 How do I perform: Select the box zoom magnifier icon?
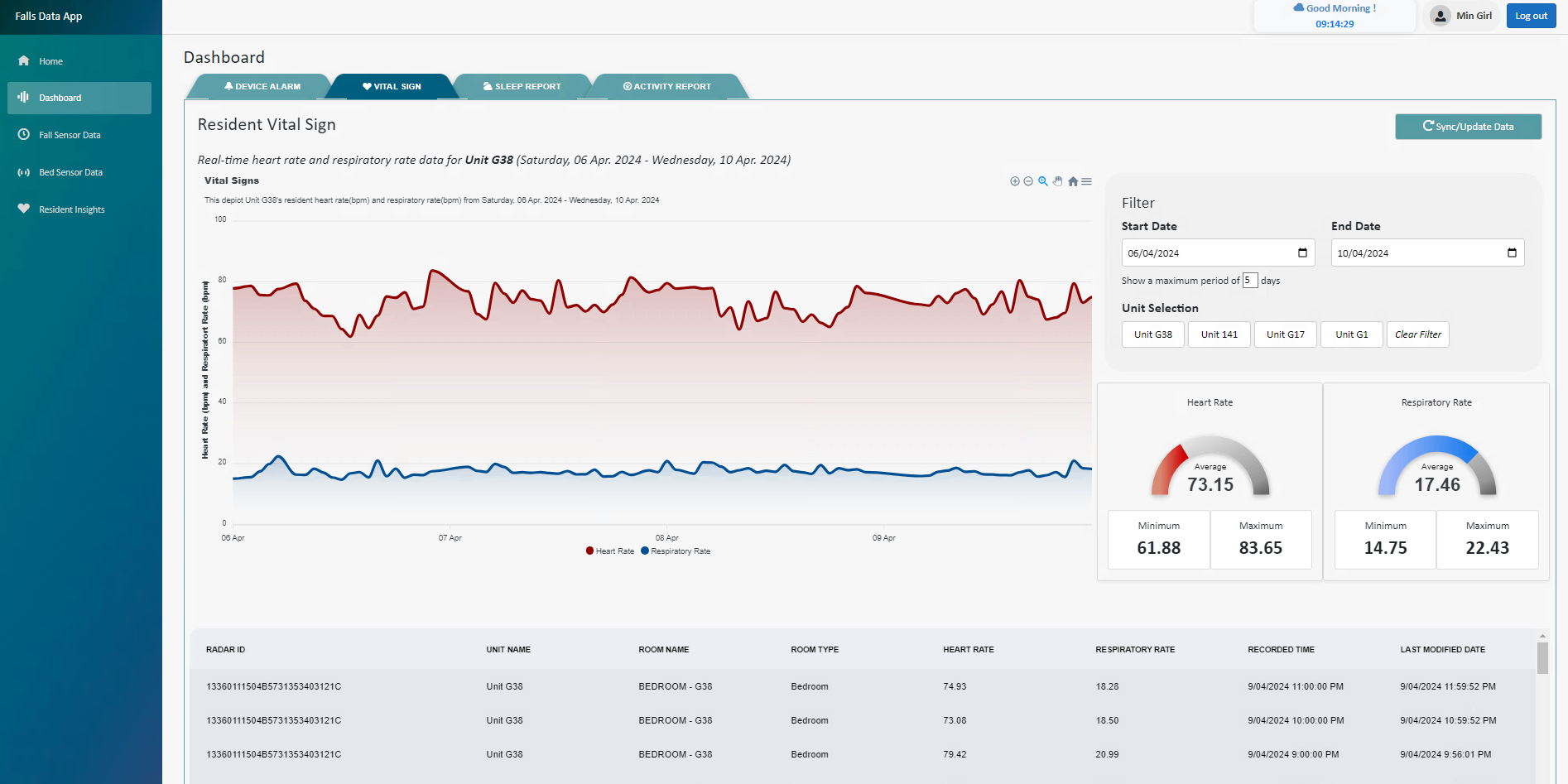click(x=1042, y=181)
